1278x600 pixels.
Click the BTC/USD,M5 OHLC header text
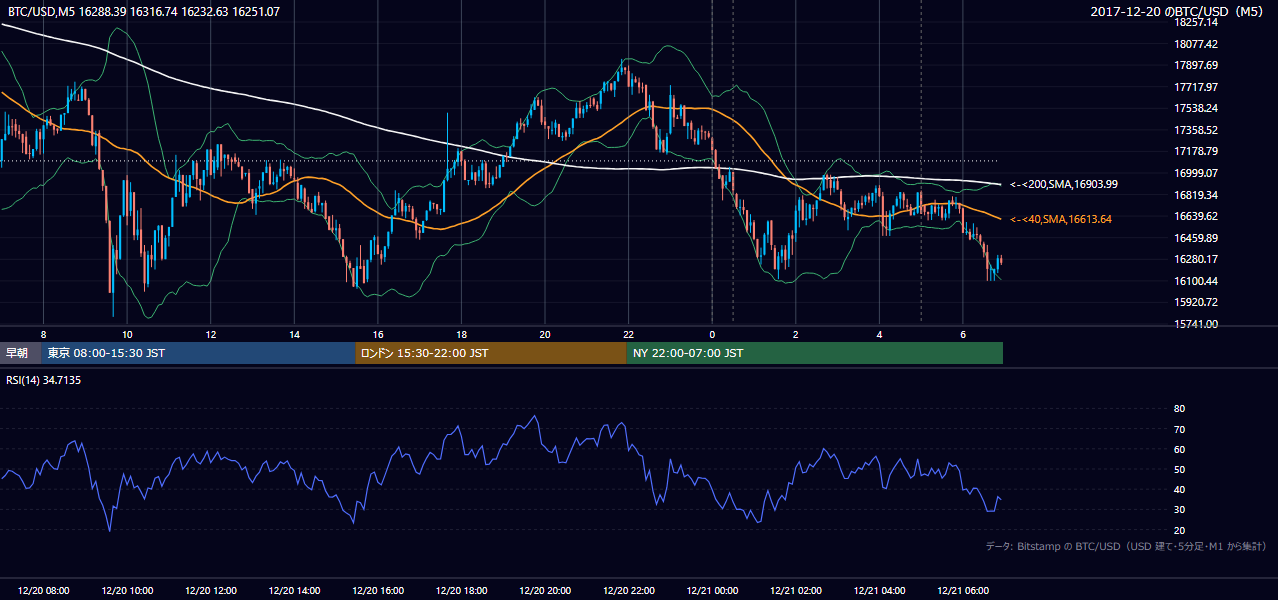[143, 12]
